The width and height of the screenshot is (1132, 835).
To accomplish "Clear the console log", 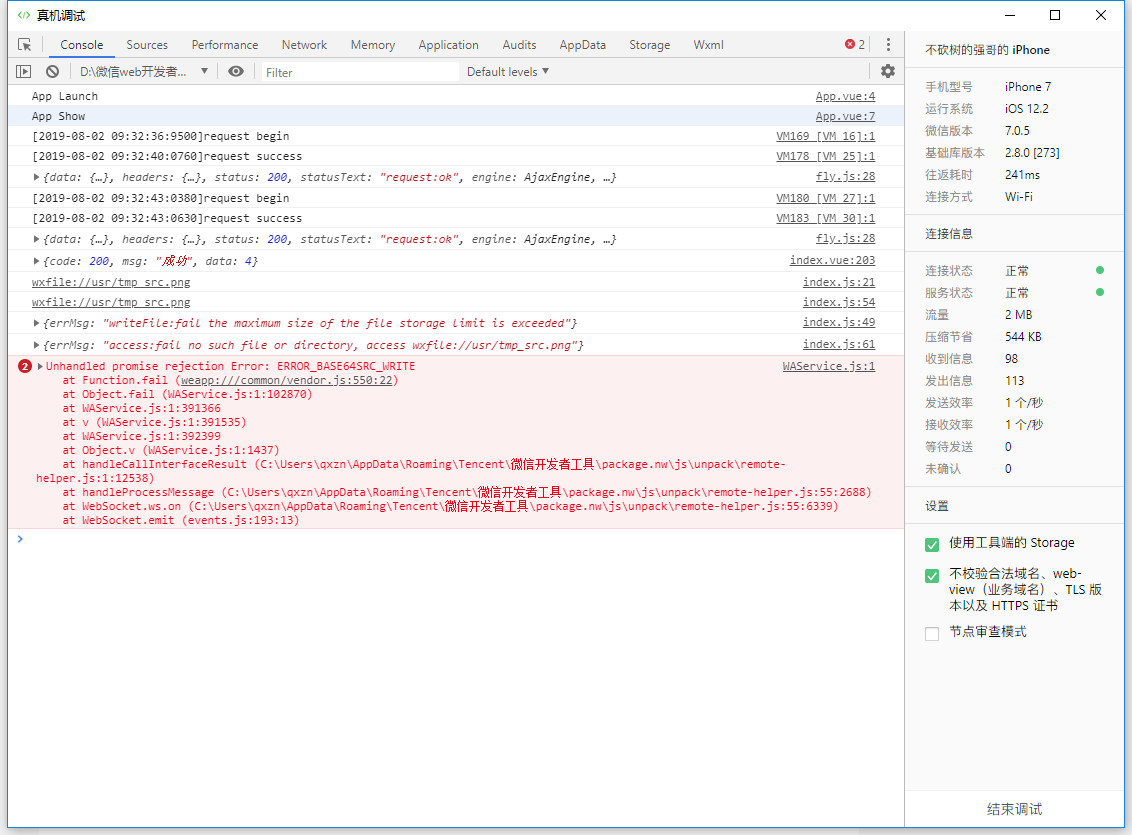I will pyautogui.click(x=52, y=72).
